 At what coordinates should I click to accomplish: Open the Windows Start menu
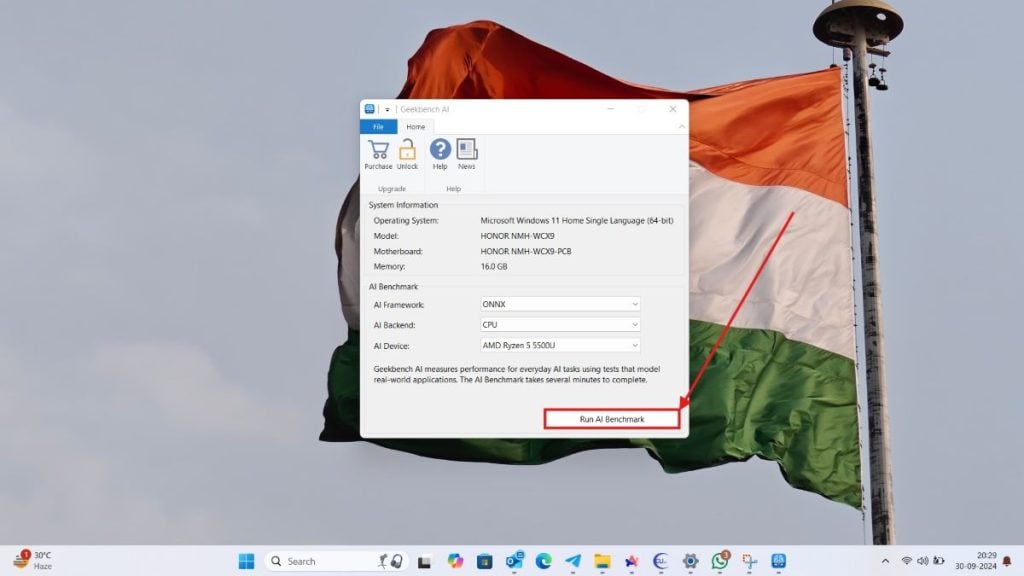pyautogui.click(x=246, y=561)
